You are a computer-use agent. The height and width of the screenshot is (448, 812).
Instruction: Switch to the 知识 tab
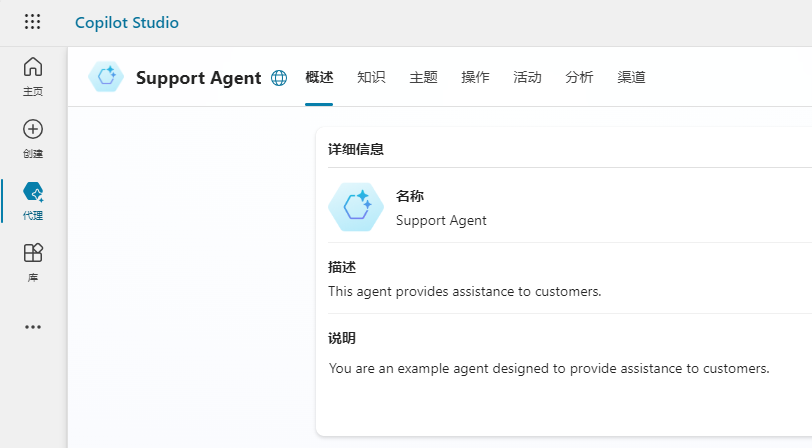click(371, 78)
